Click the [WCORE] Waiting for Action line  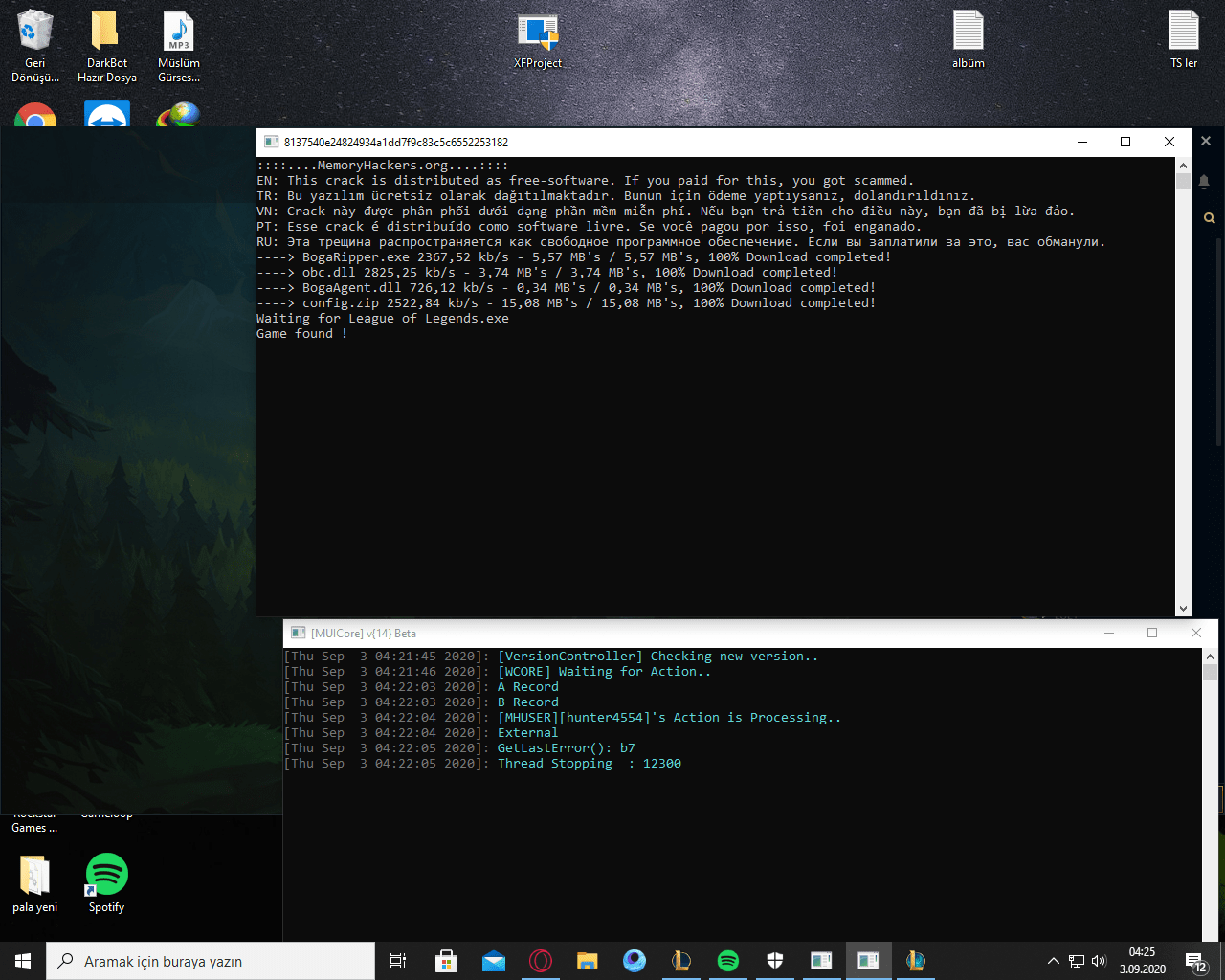[498, 672]
